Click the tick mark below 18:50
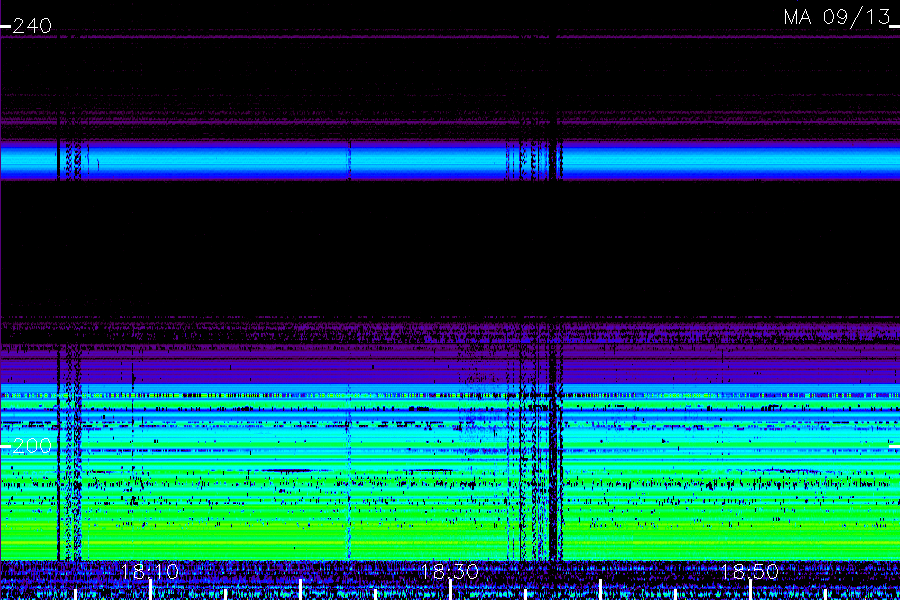The height and width of the screenshot is (600, 900). click(x=750, y=590)
